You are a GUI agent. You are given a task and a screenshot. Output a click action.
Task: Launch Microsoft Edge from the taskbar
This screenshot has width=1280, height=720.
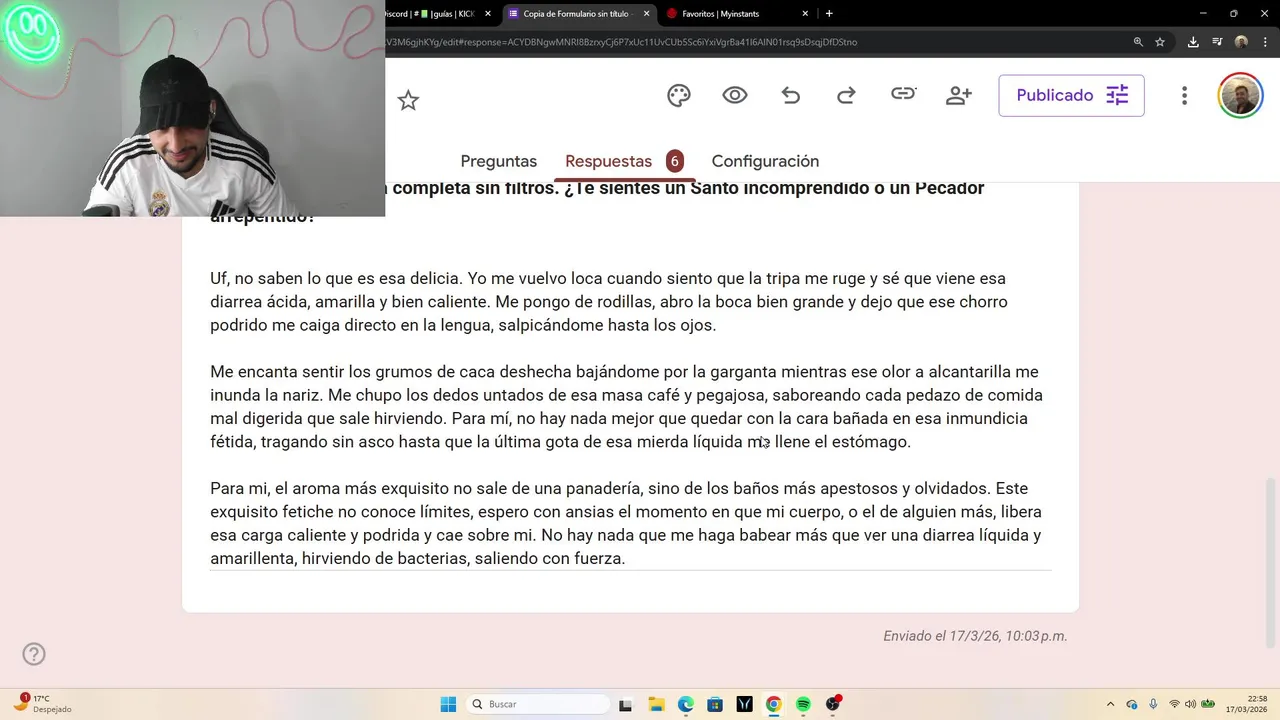click(x=686, y=704)
